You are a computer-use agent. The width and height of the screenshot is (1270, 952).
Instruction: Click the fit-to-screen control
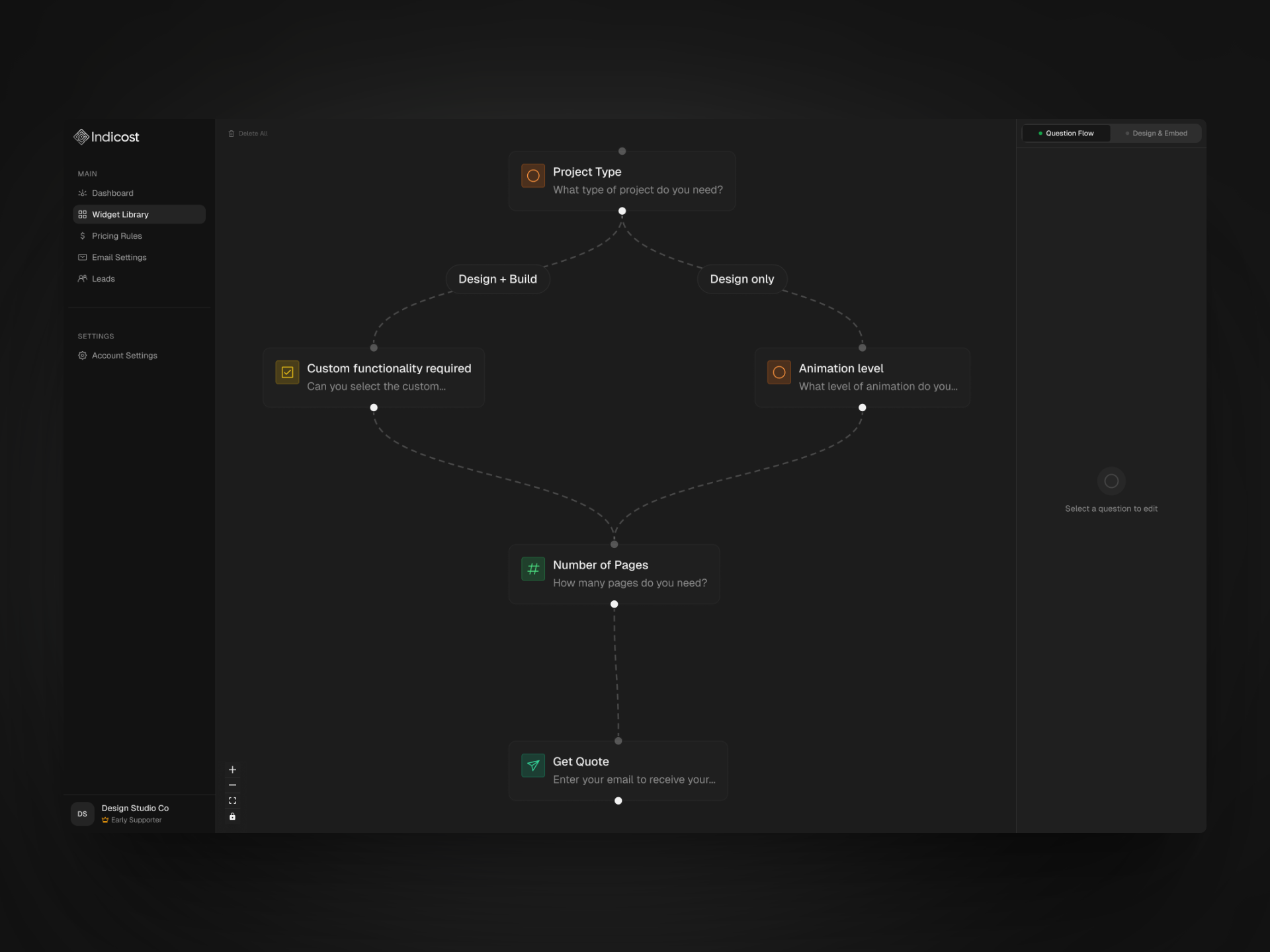232,801
